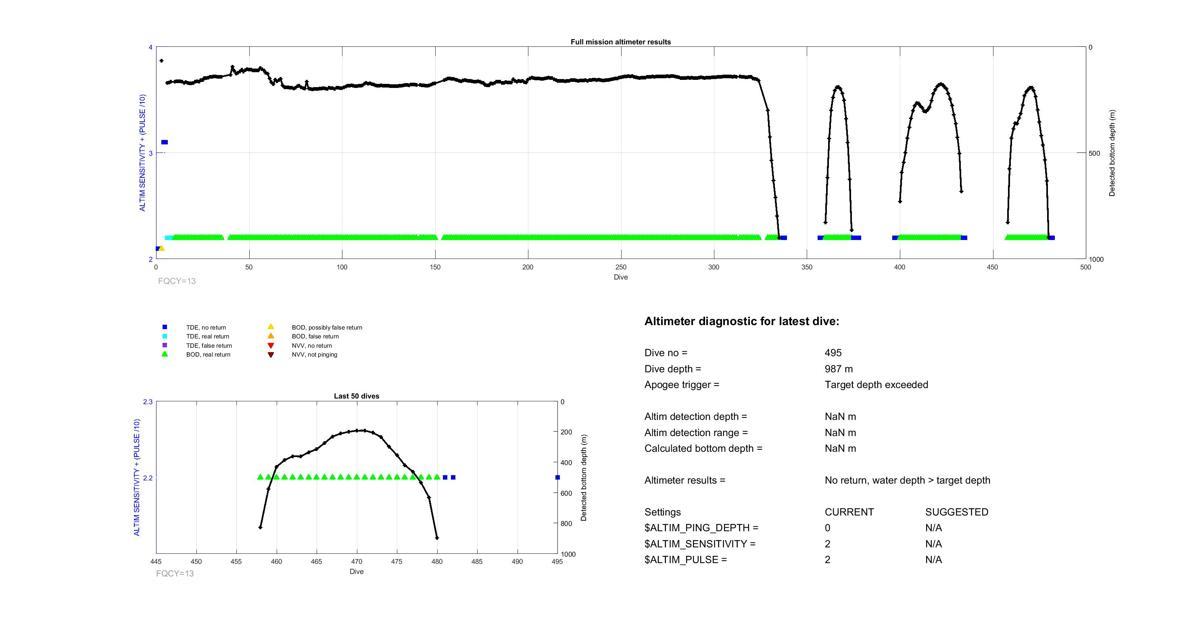Click the 'SUGGESTED' column header

[957, 512]
